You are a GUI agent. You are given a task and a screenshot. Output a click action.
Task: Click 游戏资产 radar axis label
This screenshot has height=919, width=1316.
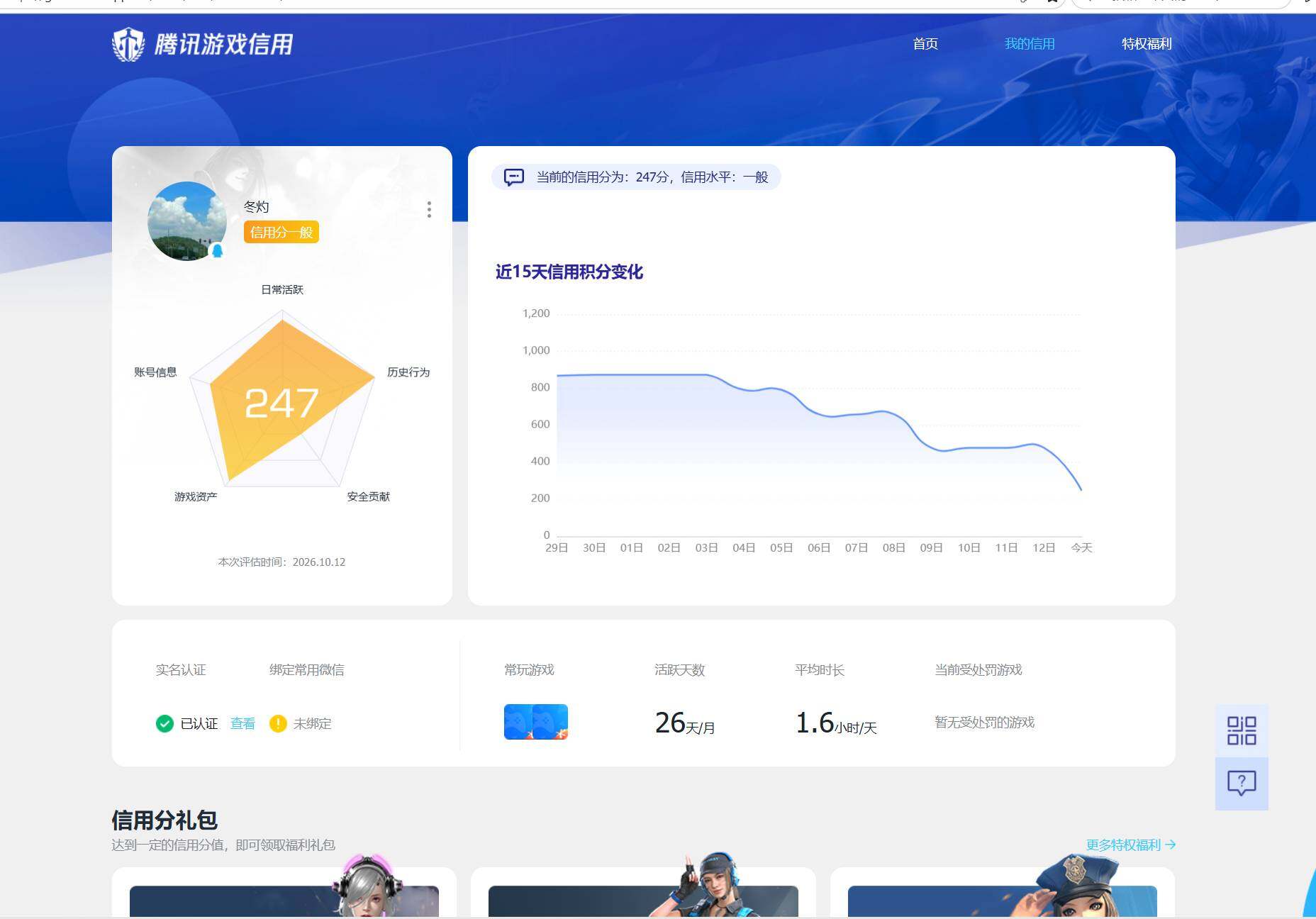tap(196, 496)
